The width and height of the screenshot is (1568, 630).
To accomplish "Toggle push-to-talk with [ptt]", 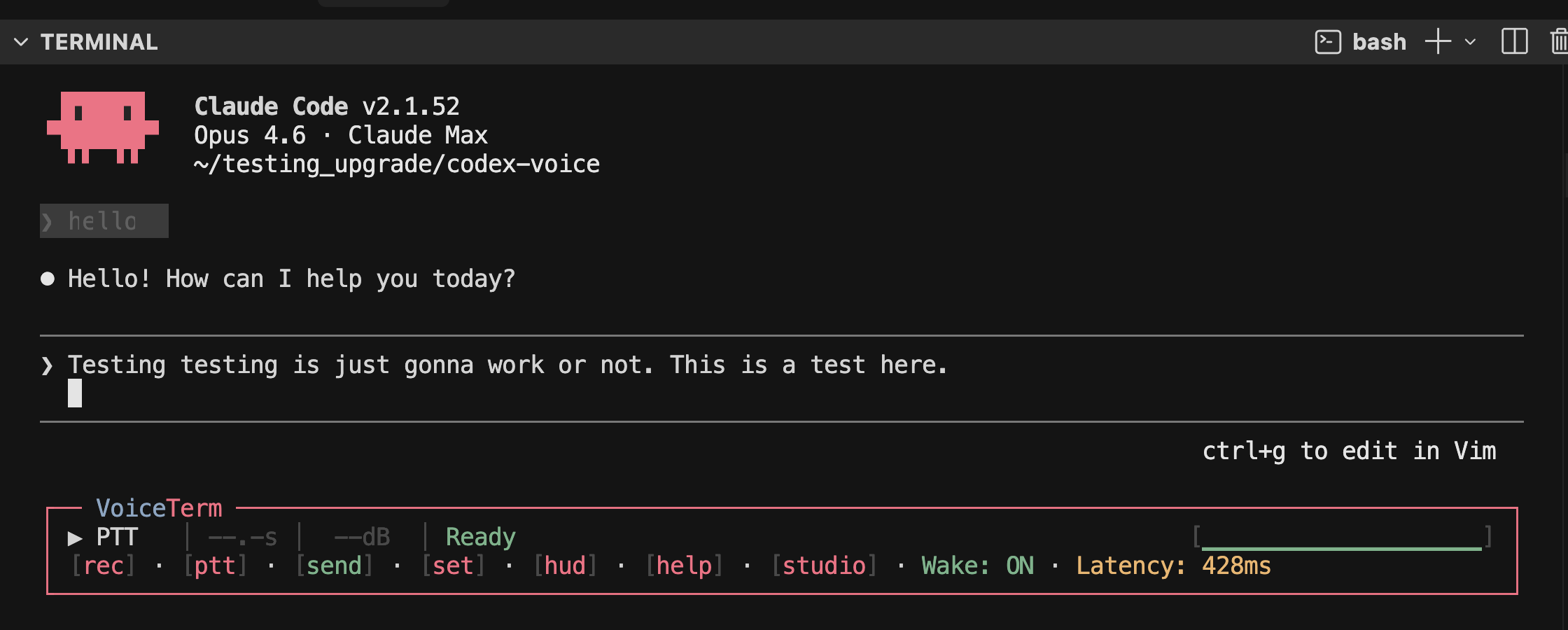I will (x=216, y=566).
